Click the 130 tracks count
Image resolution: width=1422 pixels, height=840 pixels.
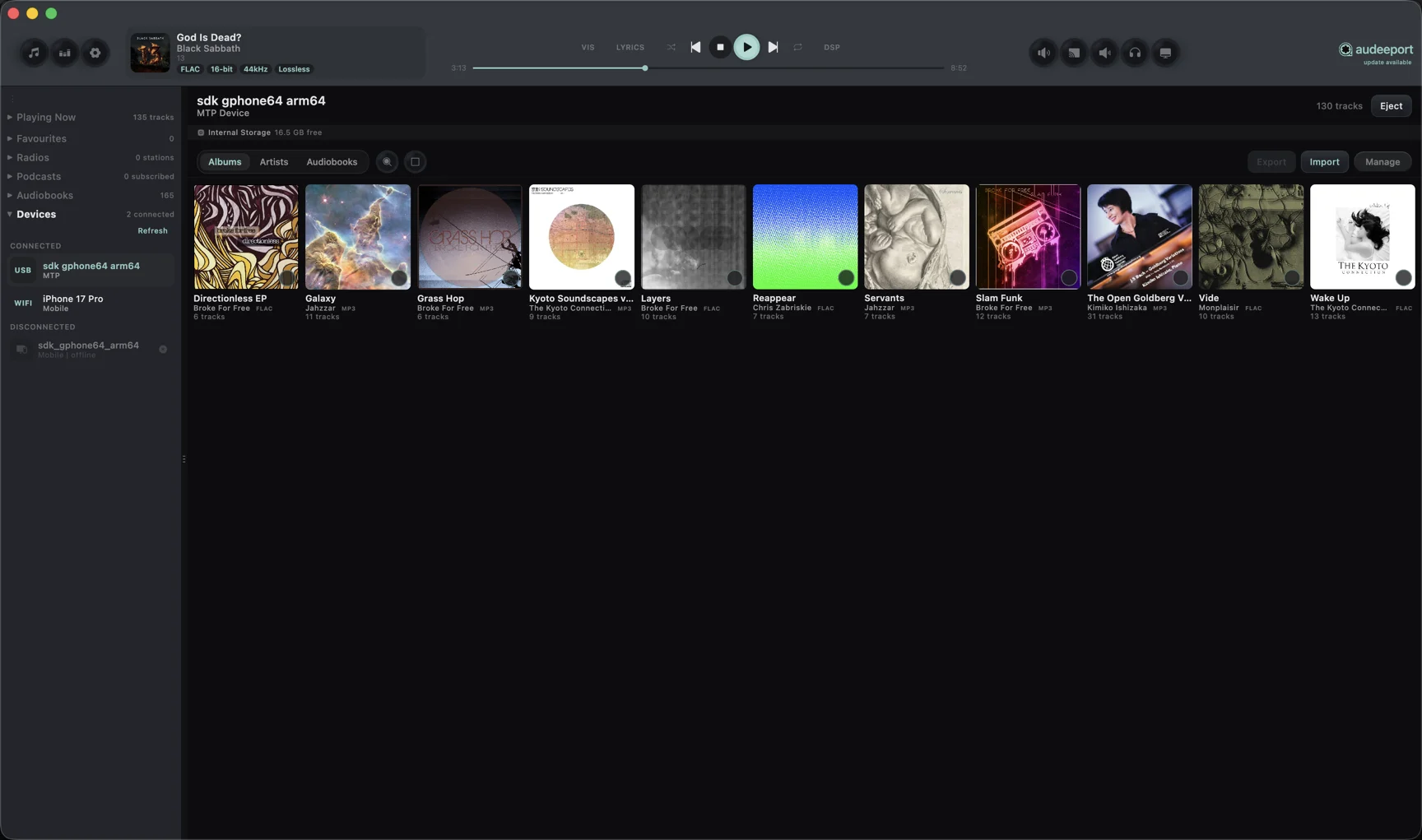click(x=1339, y=106)
